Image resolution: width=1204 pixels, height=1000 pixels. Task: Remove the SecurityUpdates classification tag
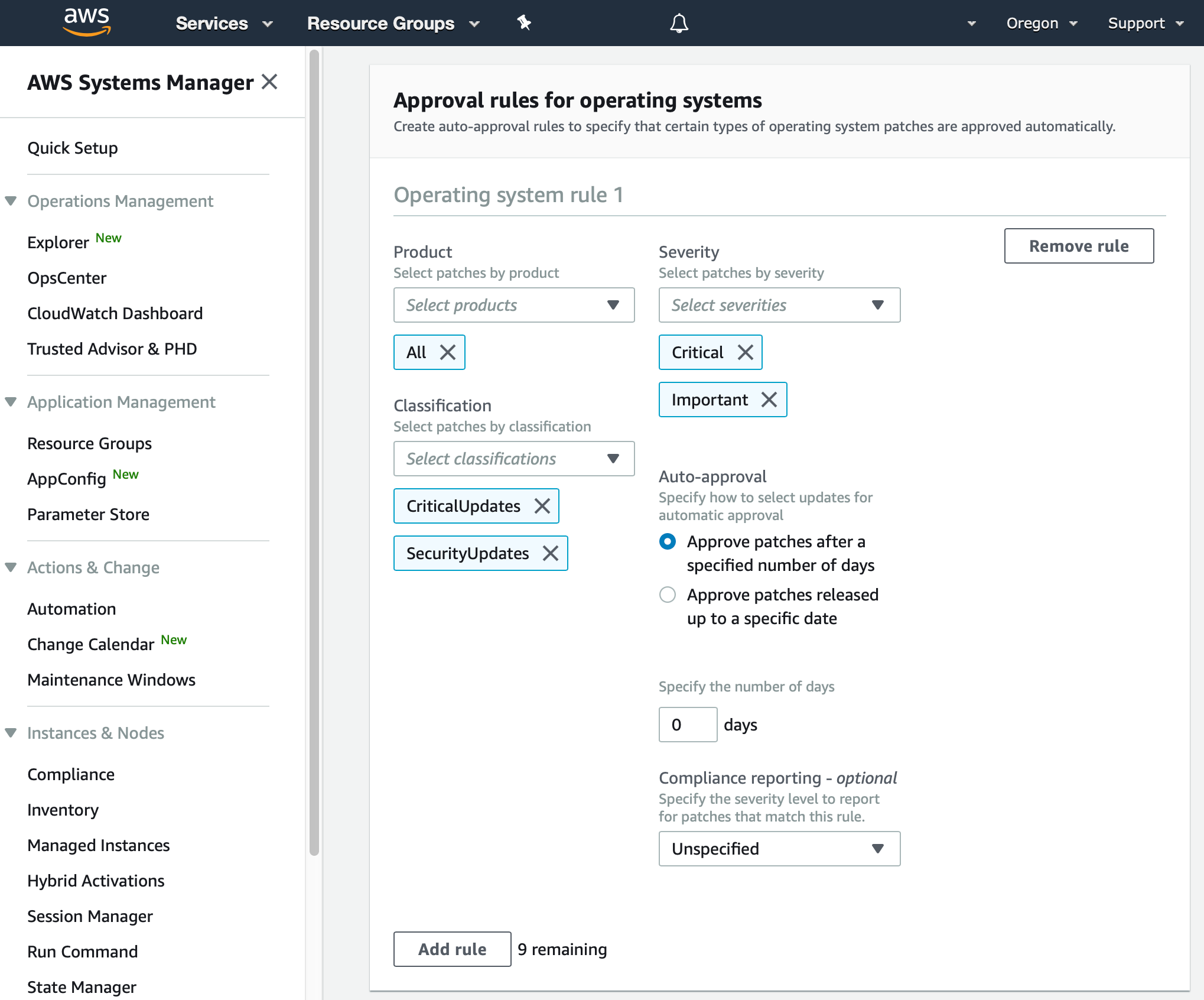click(x=551, y=553)
